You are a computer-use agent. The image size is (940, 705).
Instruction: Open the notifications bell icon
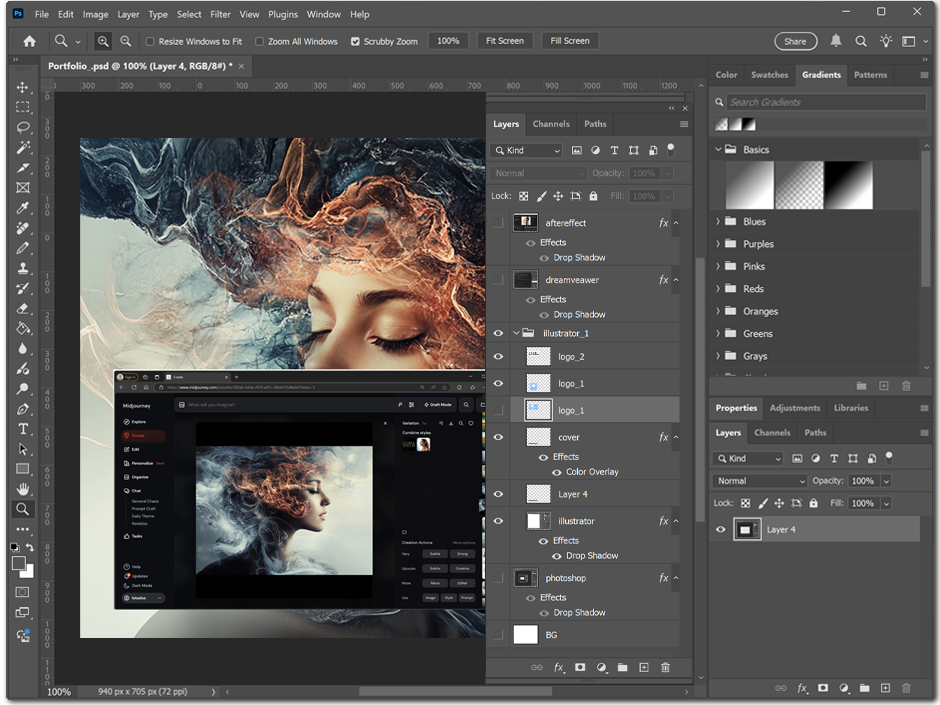tap(836, 41)
